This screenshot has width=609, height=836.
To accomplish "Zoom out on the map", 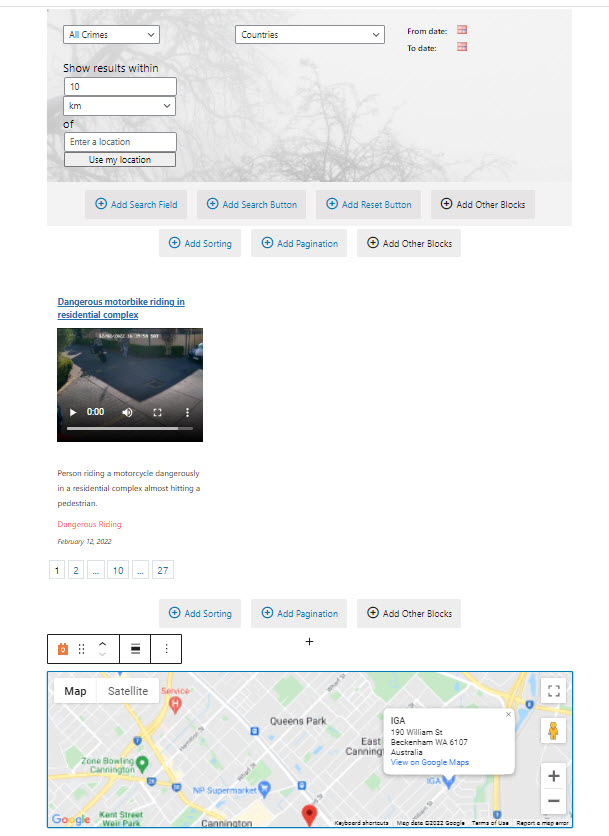I will (x=554, y=801).
